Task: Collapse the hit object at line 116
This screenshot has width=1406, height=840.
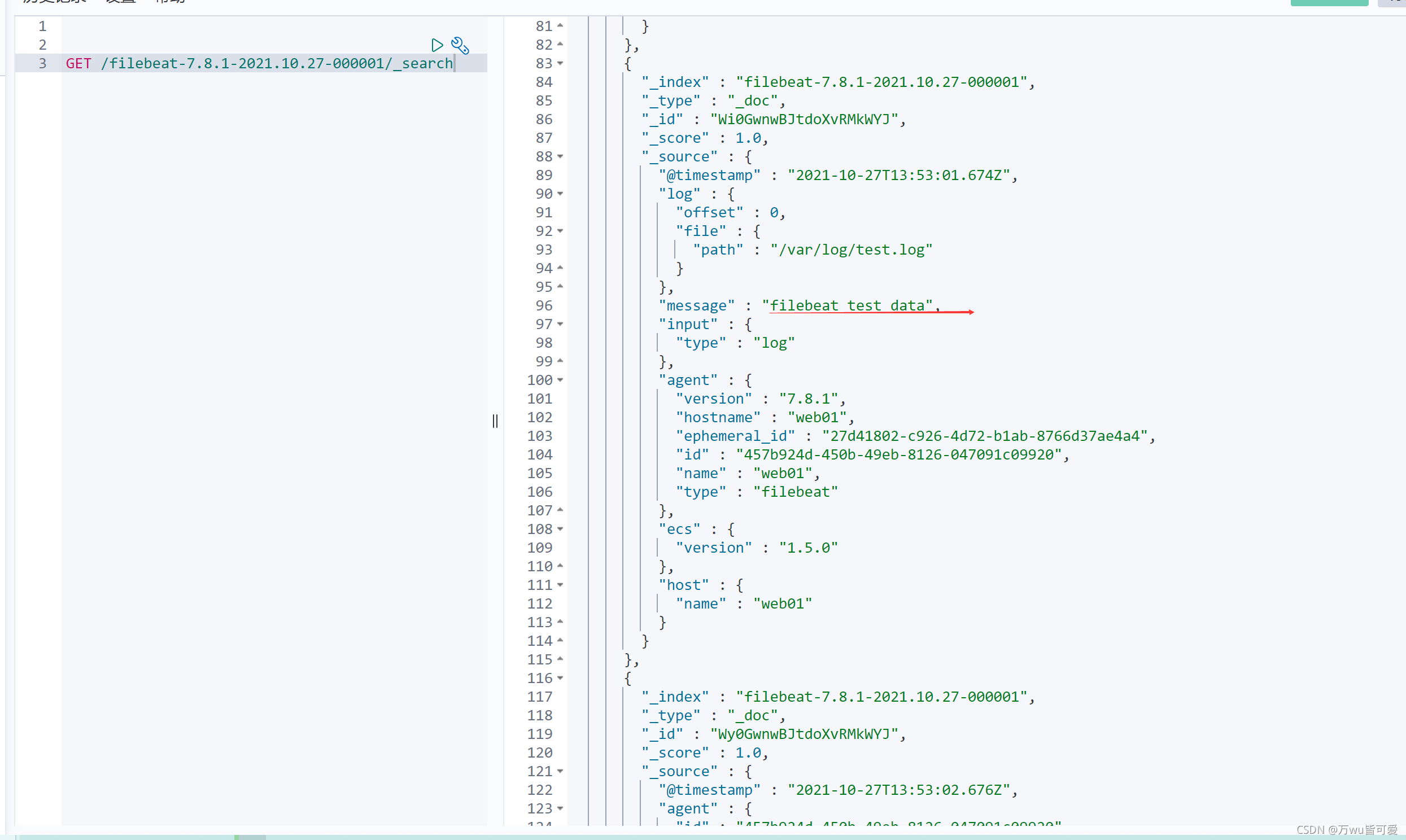Action: point(560,678)
